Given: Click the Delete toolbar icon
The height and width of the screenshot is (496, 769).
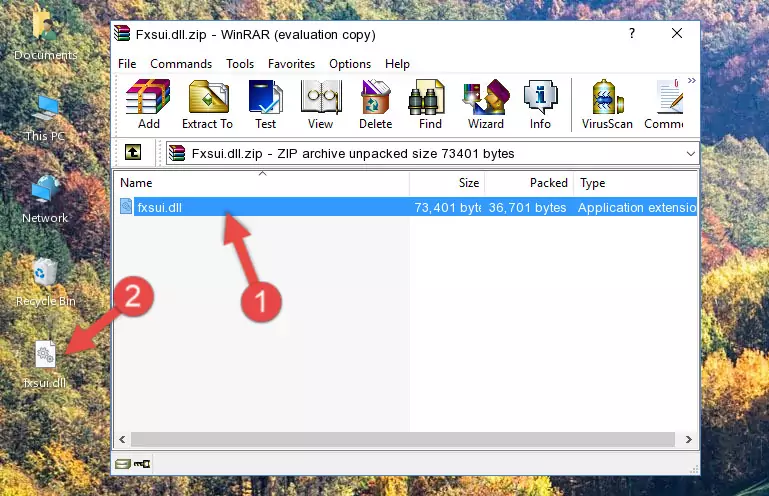Looking at the screenshot, I should 375,104.
